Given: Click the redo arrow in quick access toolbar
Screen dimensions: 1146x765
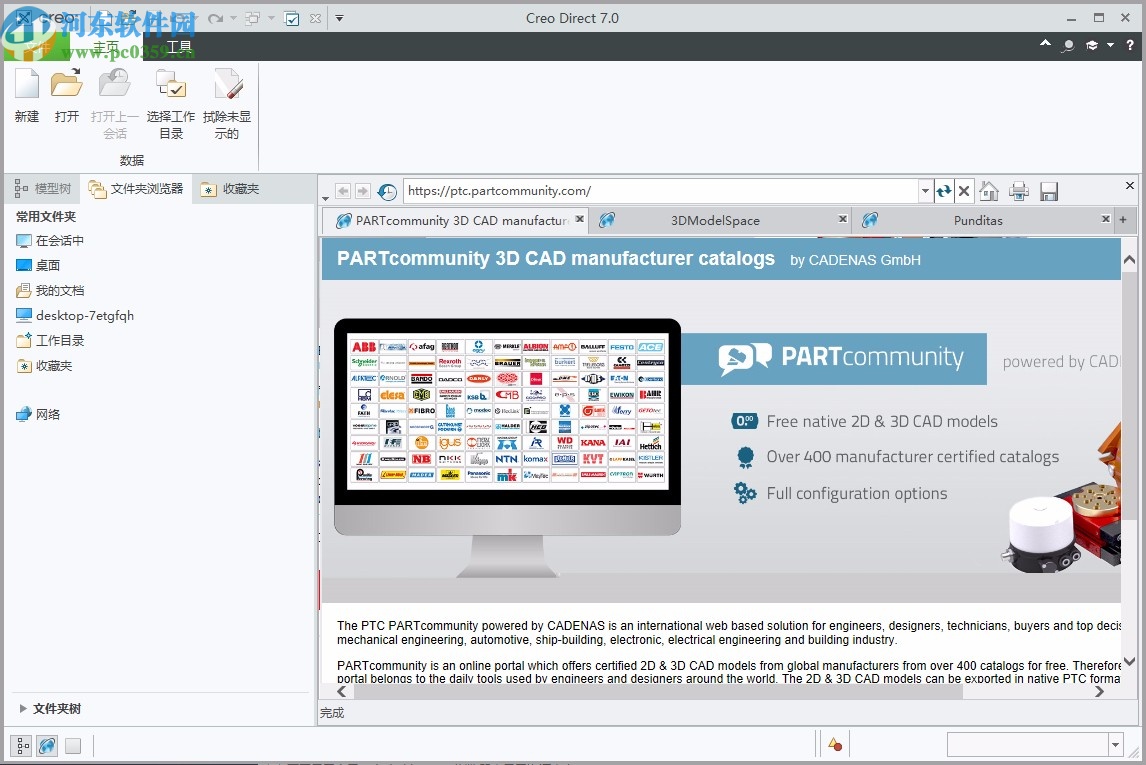Looking at the screenshot, I should point(215,18).
